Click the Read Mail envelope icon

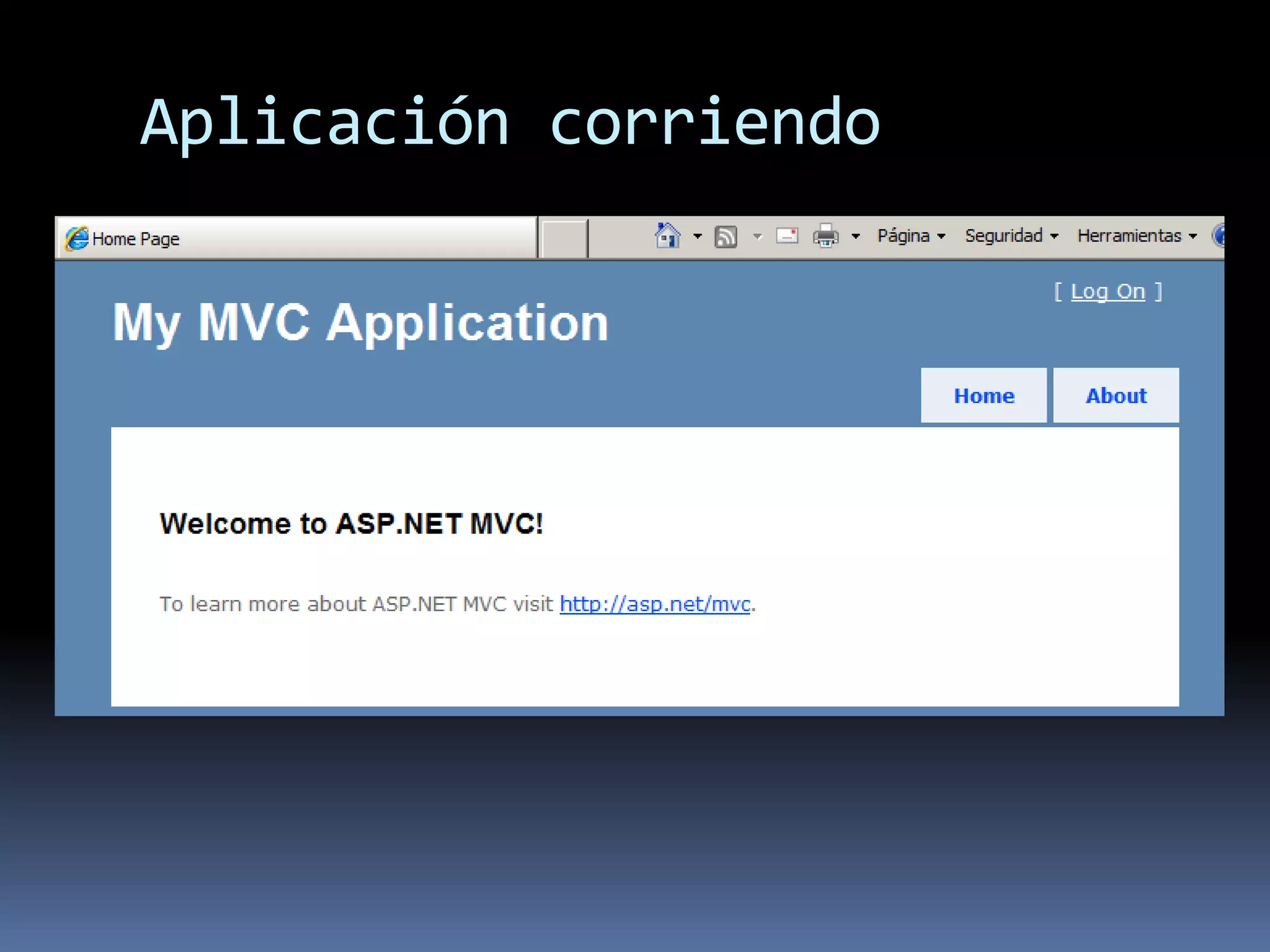point(787,236)
